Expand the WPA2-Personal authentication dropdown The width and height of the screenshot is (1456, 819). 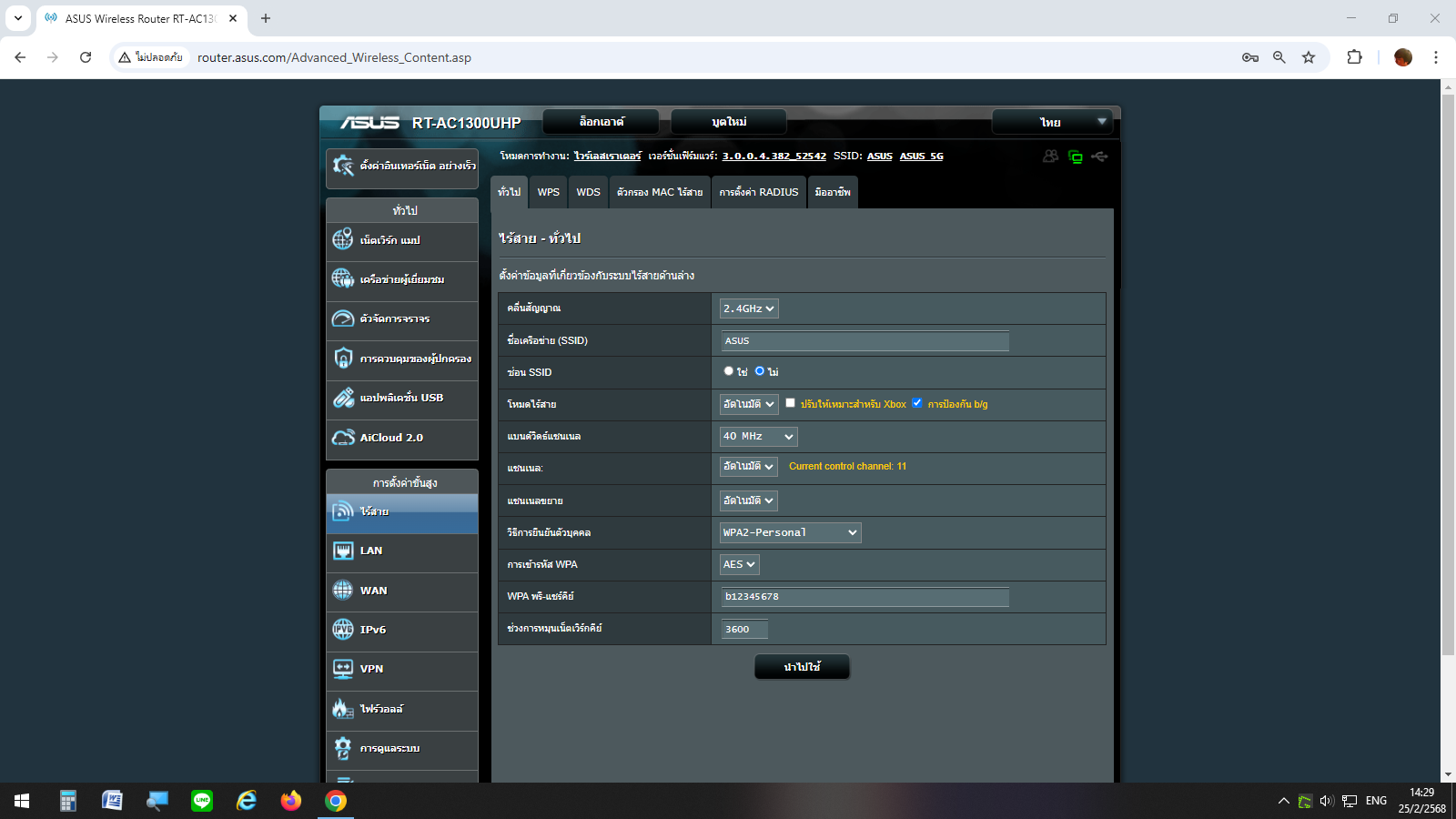coord(790,532)
